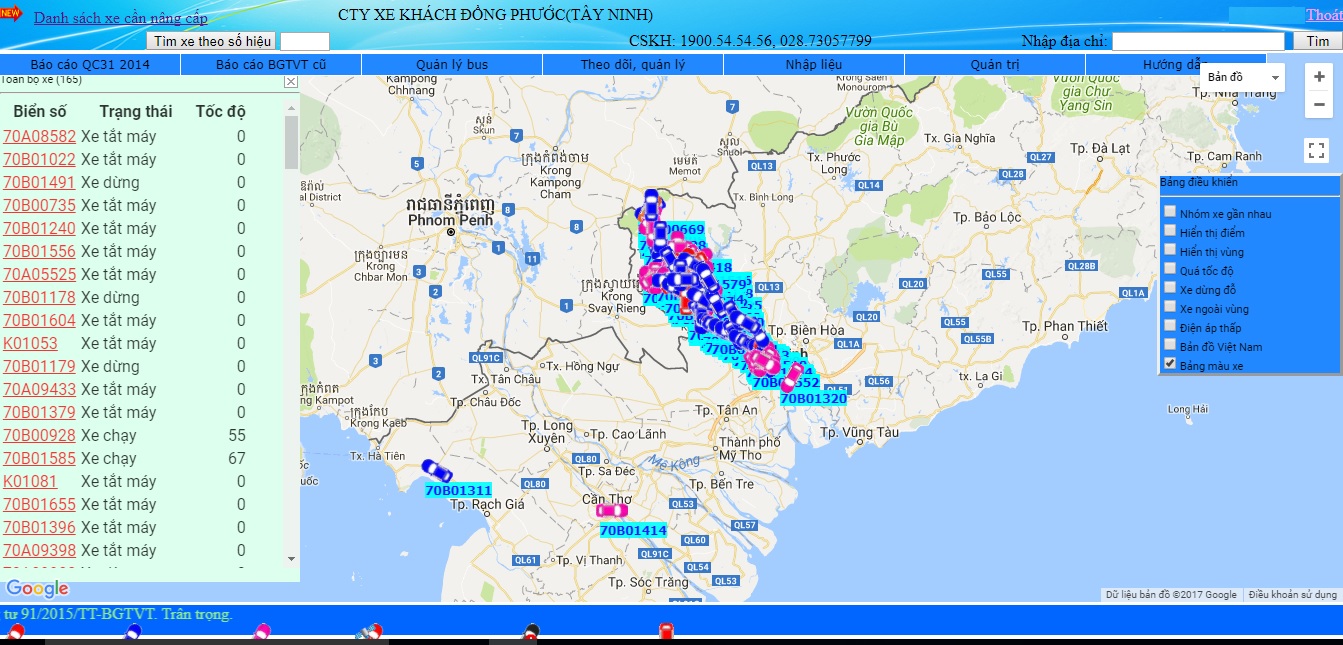Select vehicle 70B00735 in the list
Viewport: 1343px width, 645px height.
click(40, 205)
